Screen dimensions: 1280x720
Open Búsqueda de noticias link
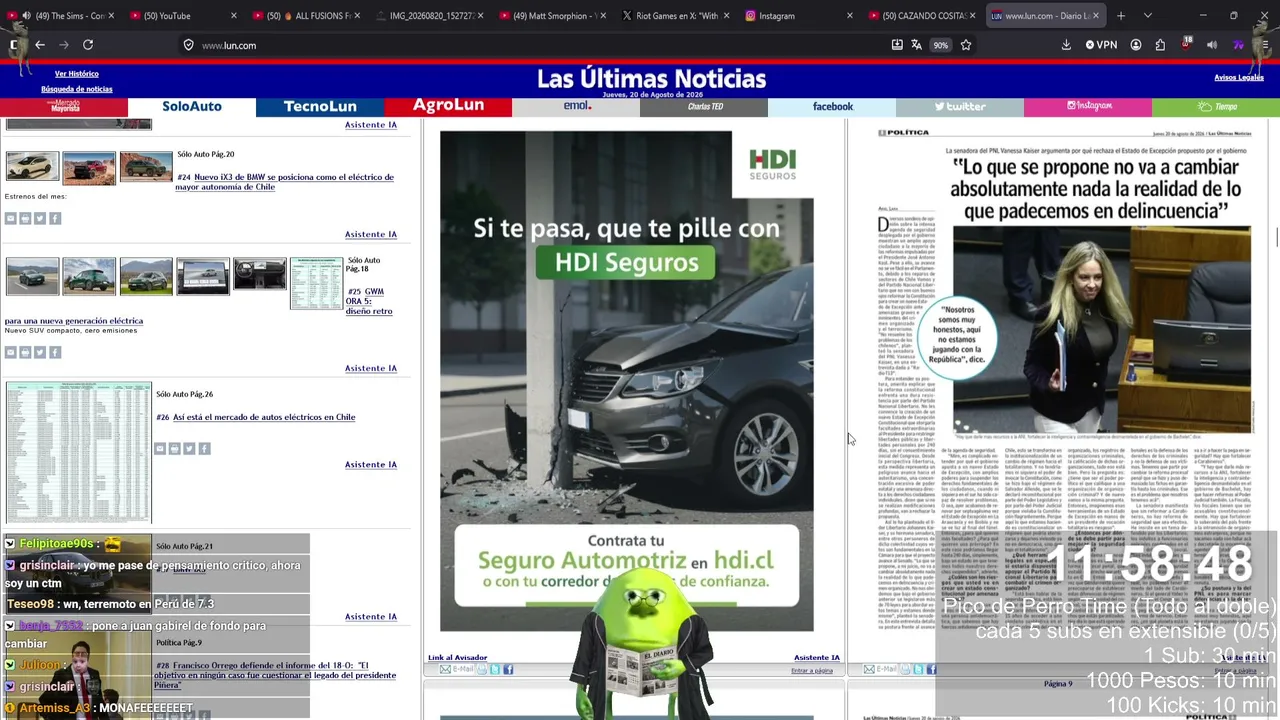[x=77, y=89]
